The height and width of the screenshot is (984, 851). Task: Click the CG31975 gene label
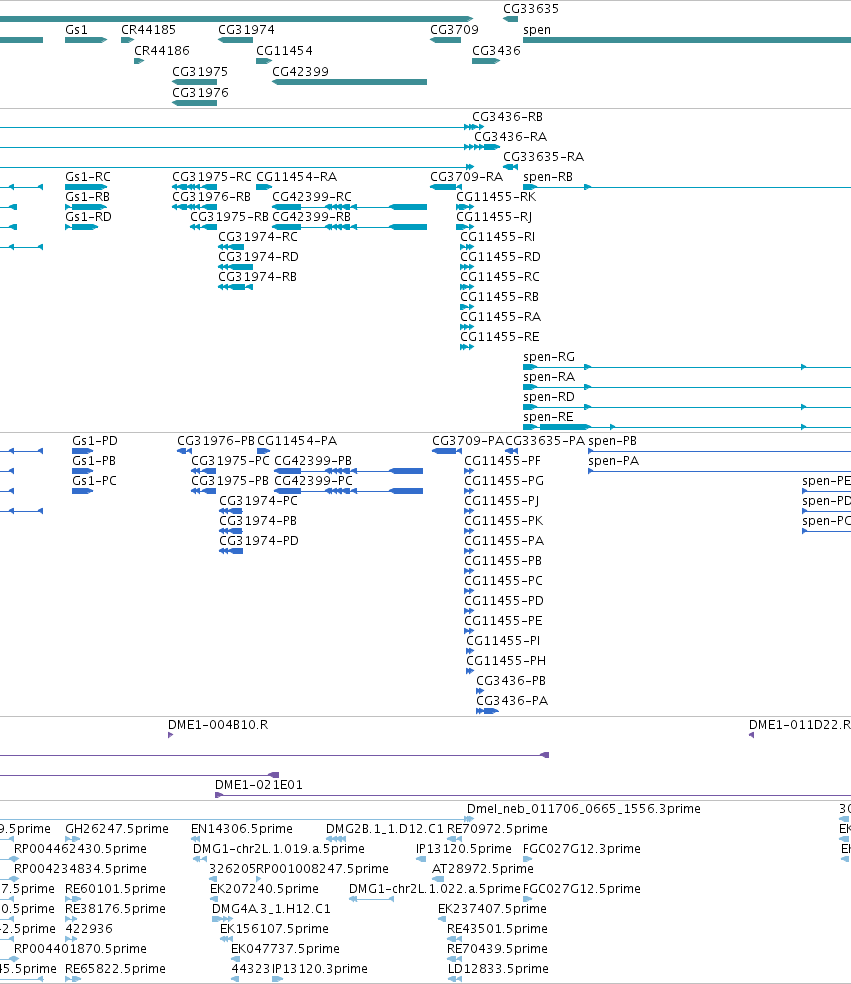pyautogui.click(x=200, y=72)
